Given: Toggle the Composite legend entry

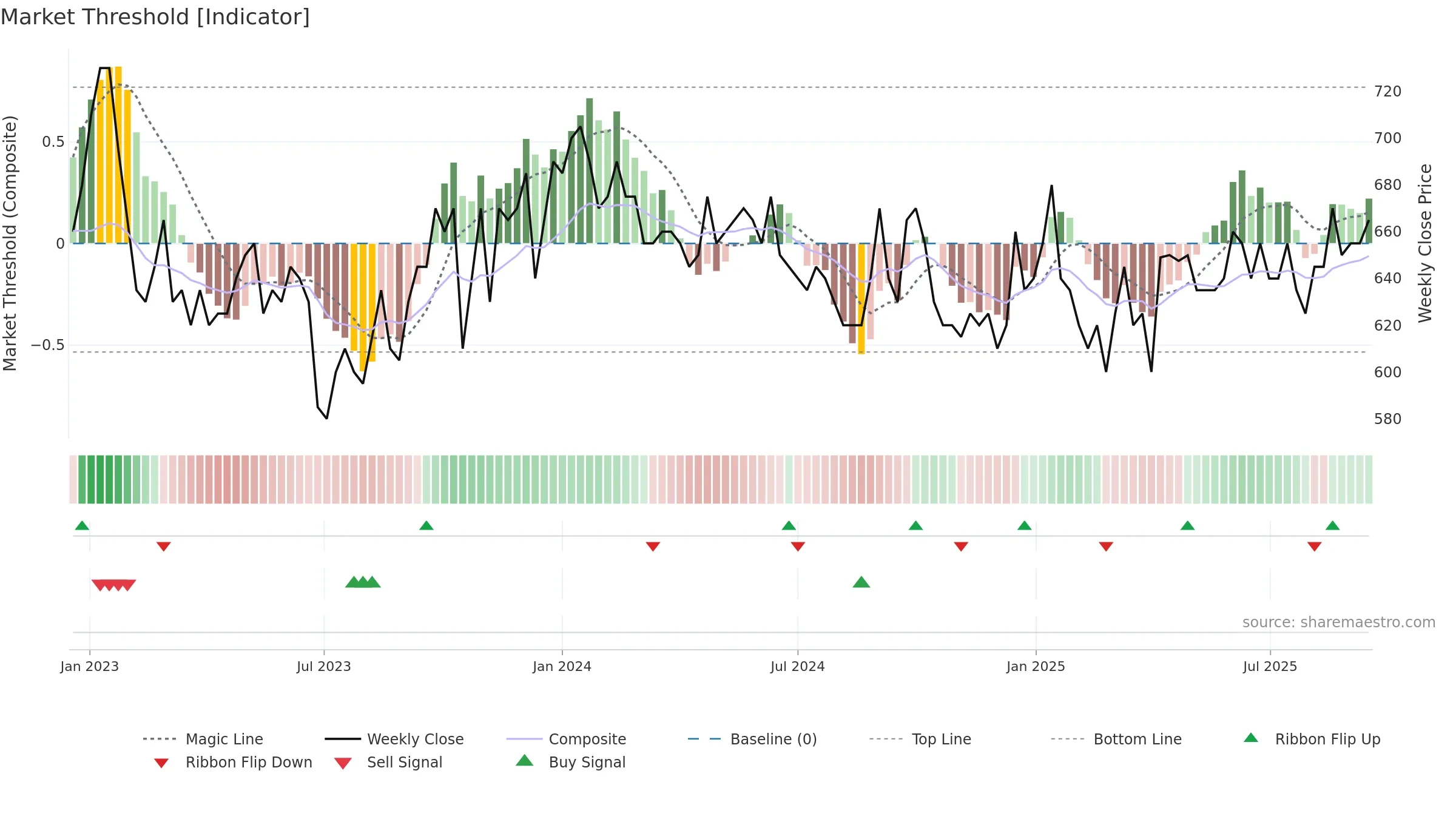Looking at the screenshot, I should 567,739.
